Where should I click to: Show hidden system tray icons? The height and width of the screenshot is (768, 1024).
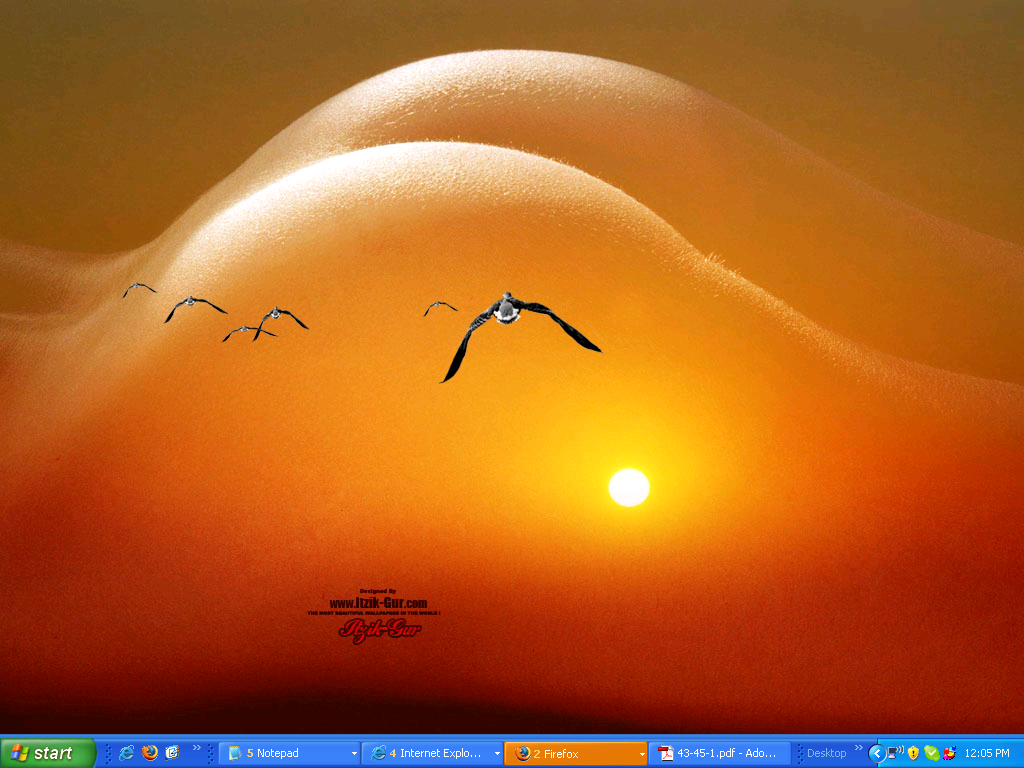click(876, 754)
